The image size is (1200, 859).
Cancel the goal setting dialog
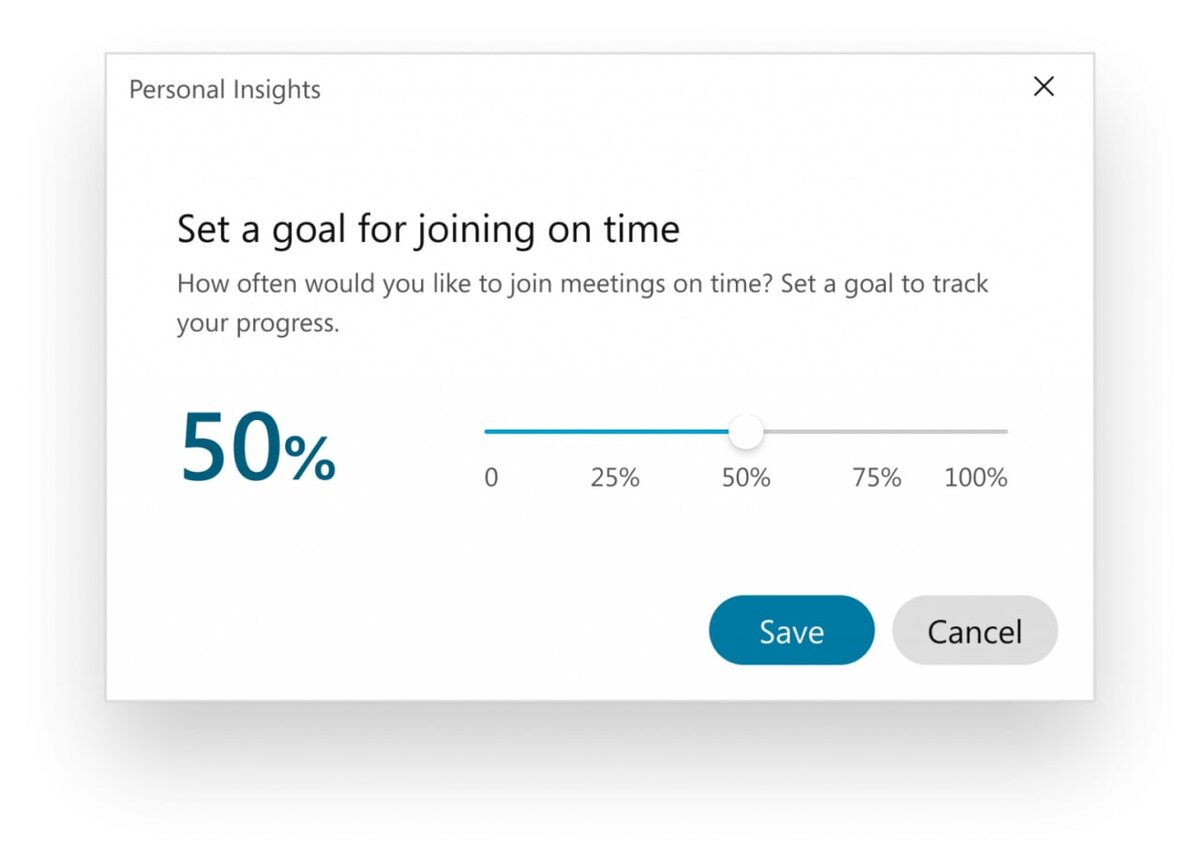[975, 630]
